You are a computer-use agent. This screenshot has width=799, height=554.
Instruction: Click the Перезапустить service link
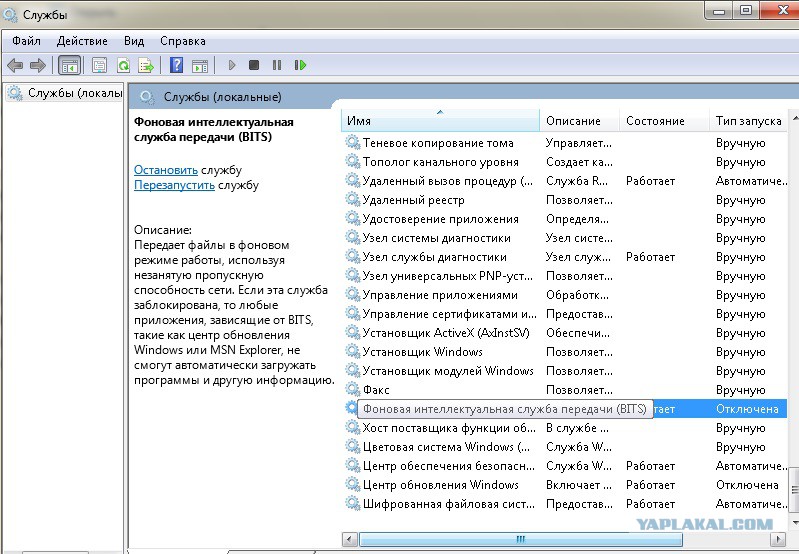click(x=174, y=185)
